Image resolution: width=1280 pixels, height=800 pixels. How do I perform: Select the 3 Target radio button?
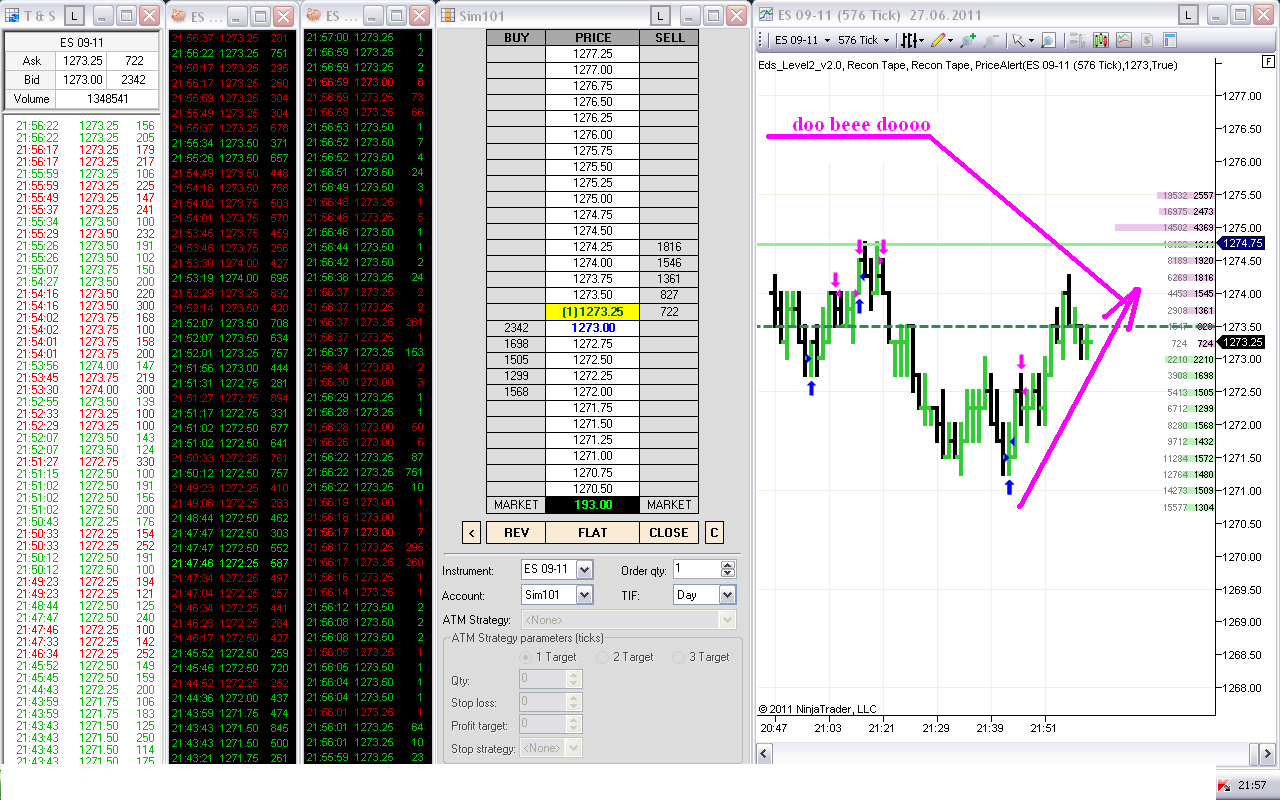pos(678,657)
